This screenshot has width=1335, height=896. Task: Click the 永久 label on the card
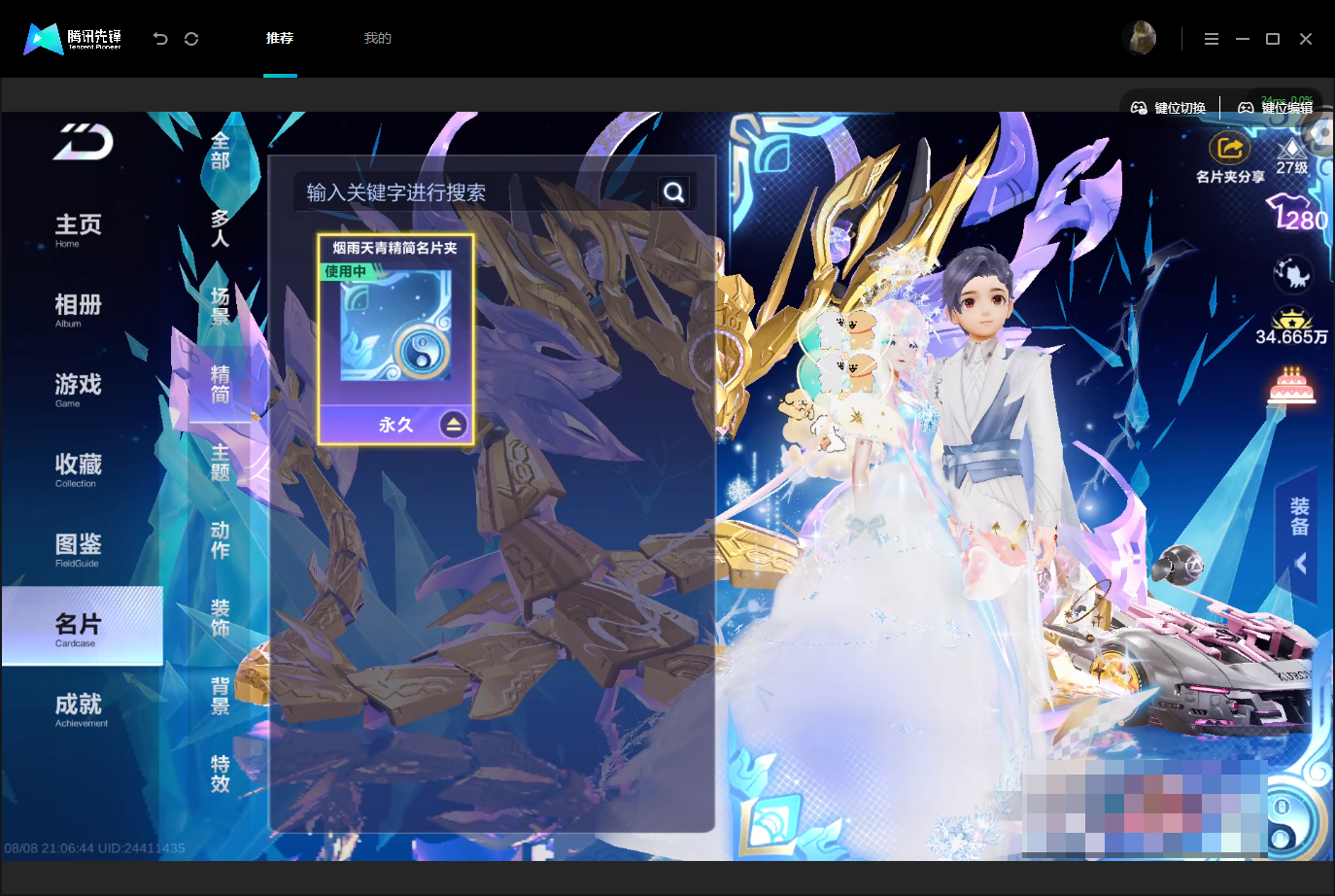(x=395, y=425)
